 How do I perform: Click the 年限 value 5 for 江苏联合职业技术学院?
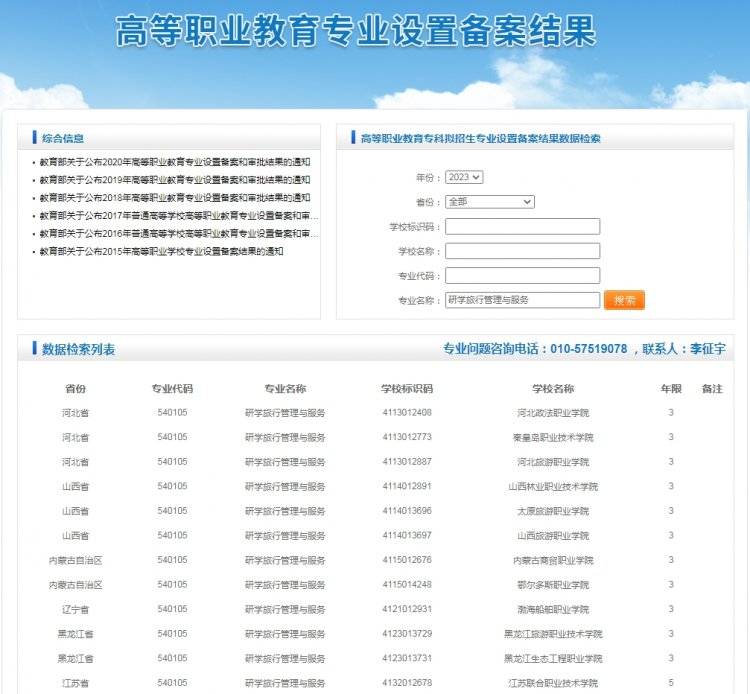pyautogui.click(x=671, y=683)
